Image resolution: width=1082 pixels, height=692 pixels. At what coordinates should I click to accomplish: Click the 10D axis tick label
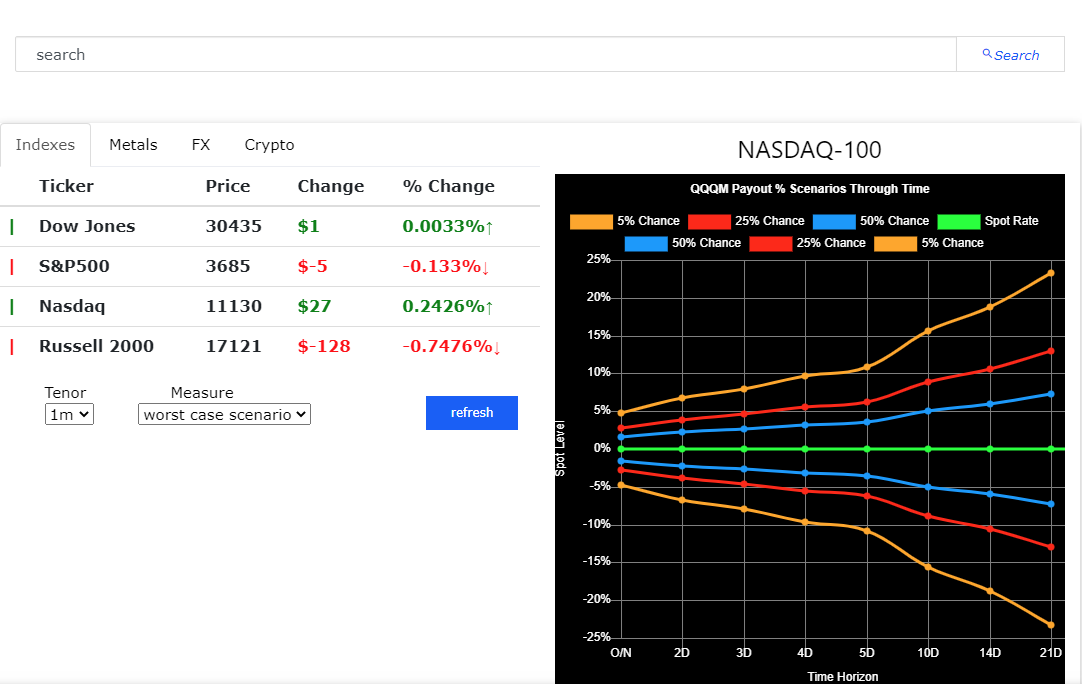pyautogui.click(x=928, y=653)
